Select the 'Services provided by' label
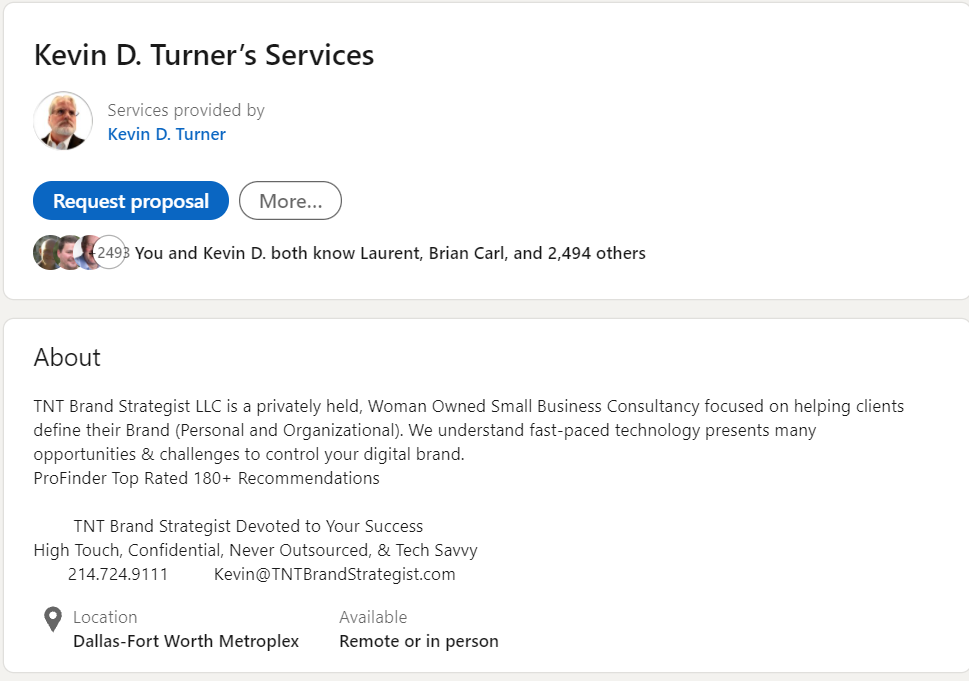Viewport: 969px width, 681px height. click(186, 110)
